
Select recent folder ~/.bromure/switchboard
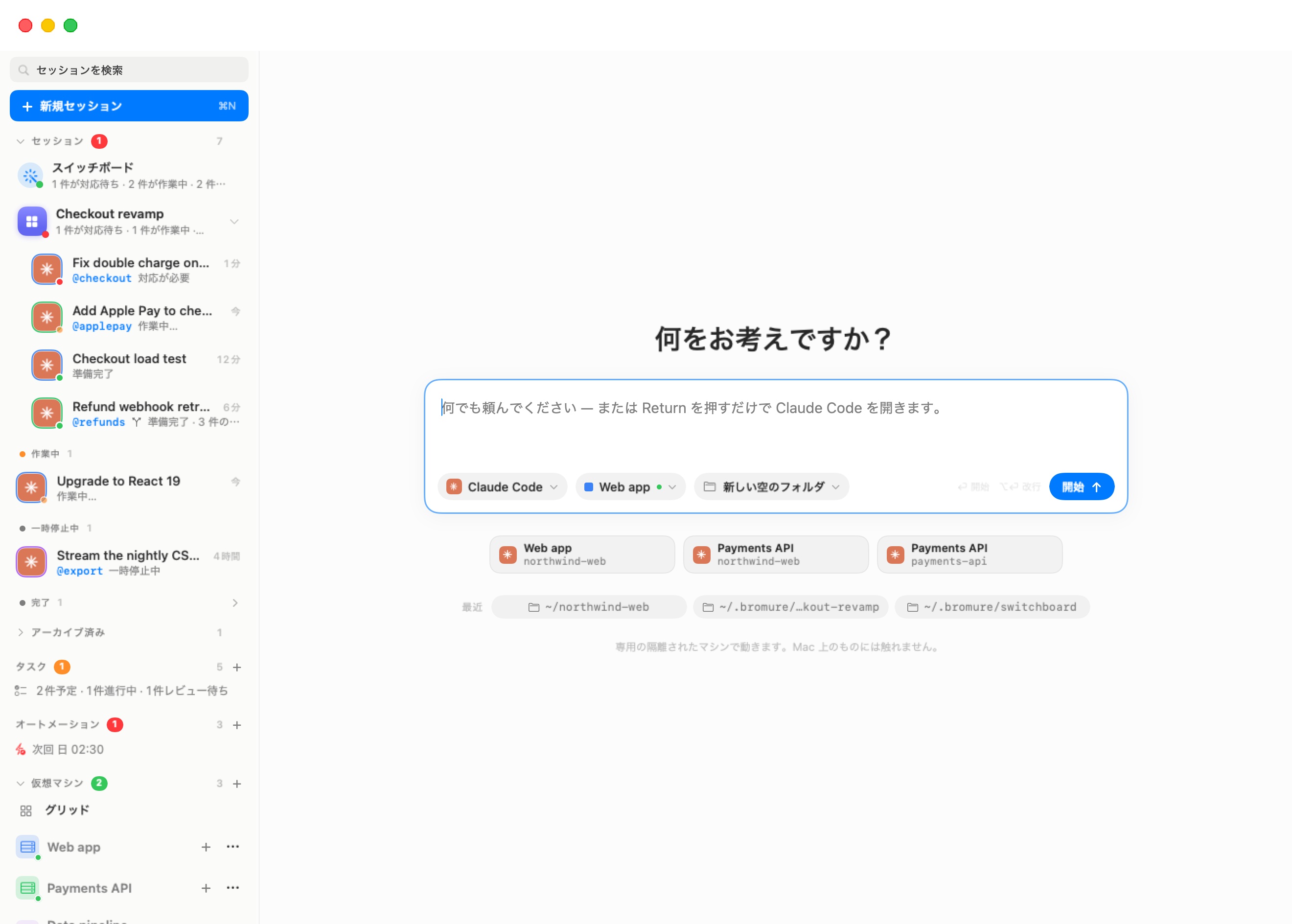point(992,607)
